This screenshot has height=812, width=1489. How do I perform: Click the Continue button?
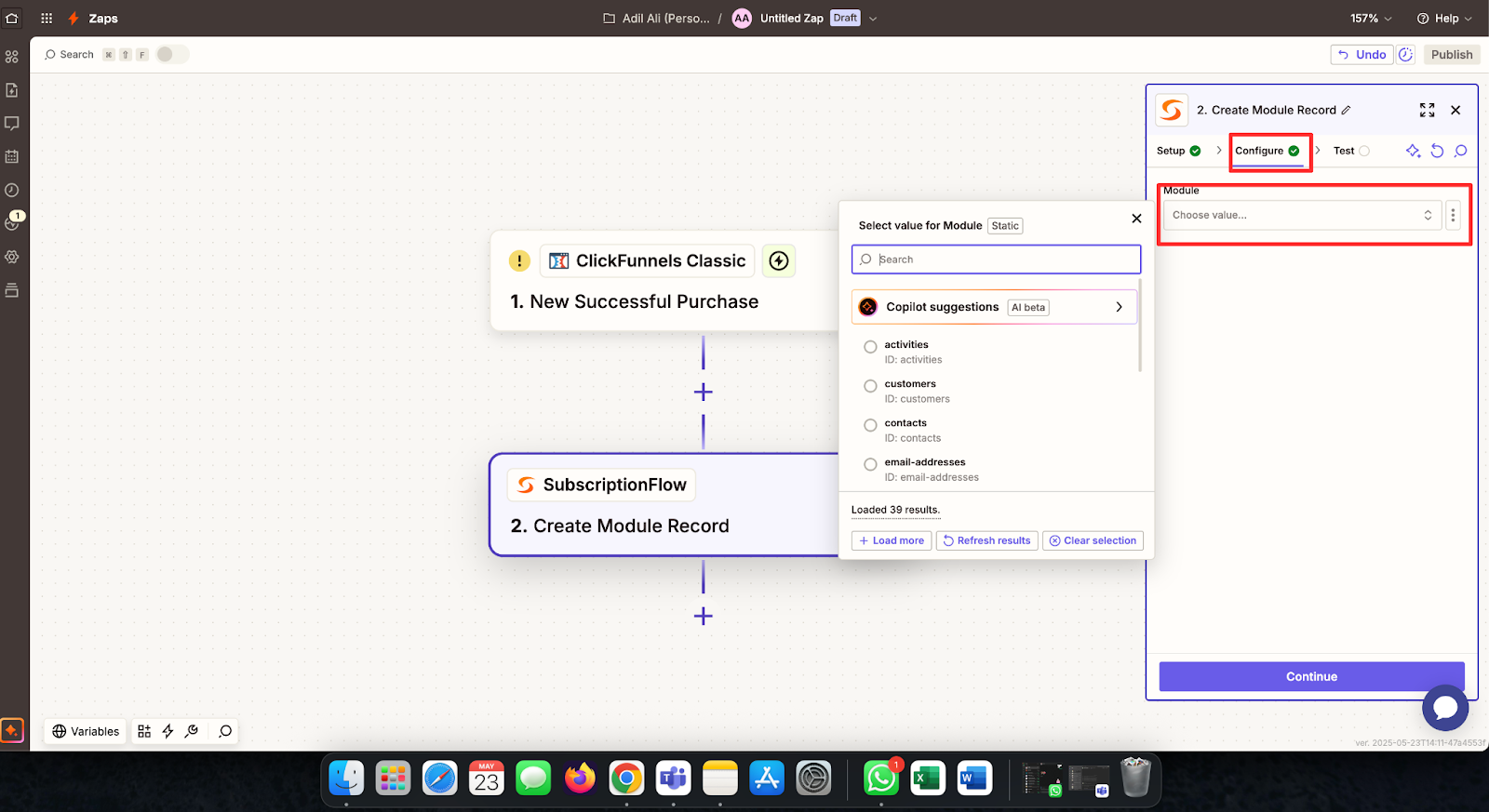[1311, 676]
